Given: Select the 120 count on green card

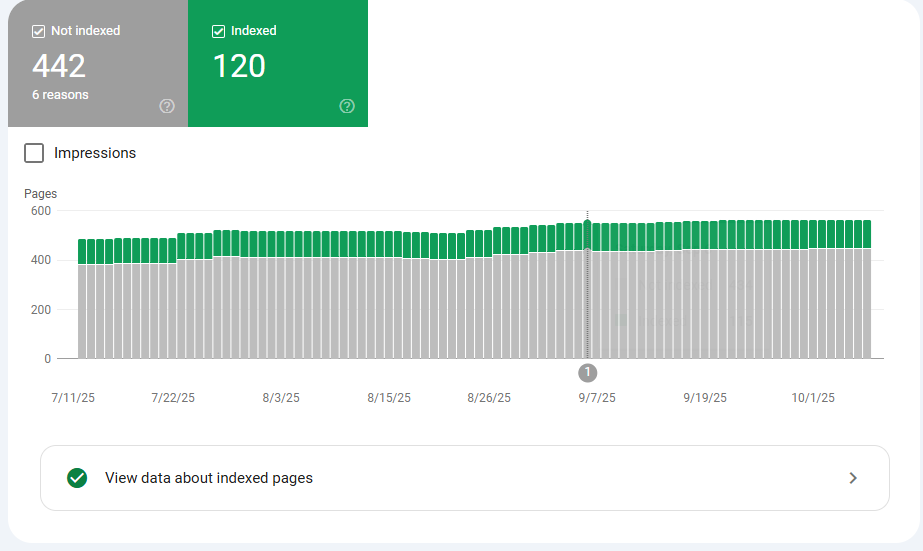Looking at the screenshot, I should point(239,66).
